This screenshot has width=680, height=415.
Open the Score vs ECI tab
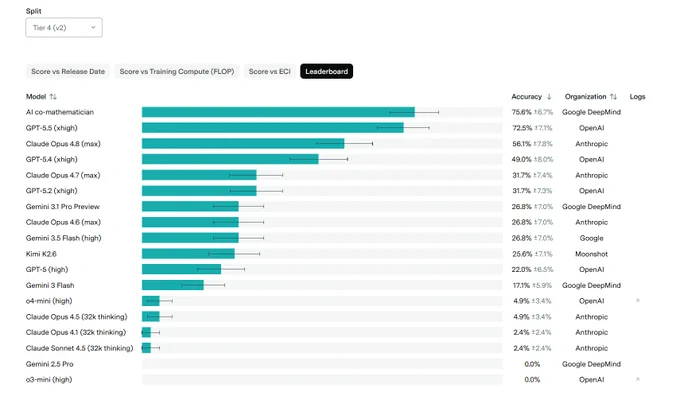(x=270, y=72)
